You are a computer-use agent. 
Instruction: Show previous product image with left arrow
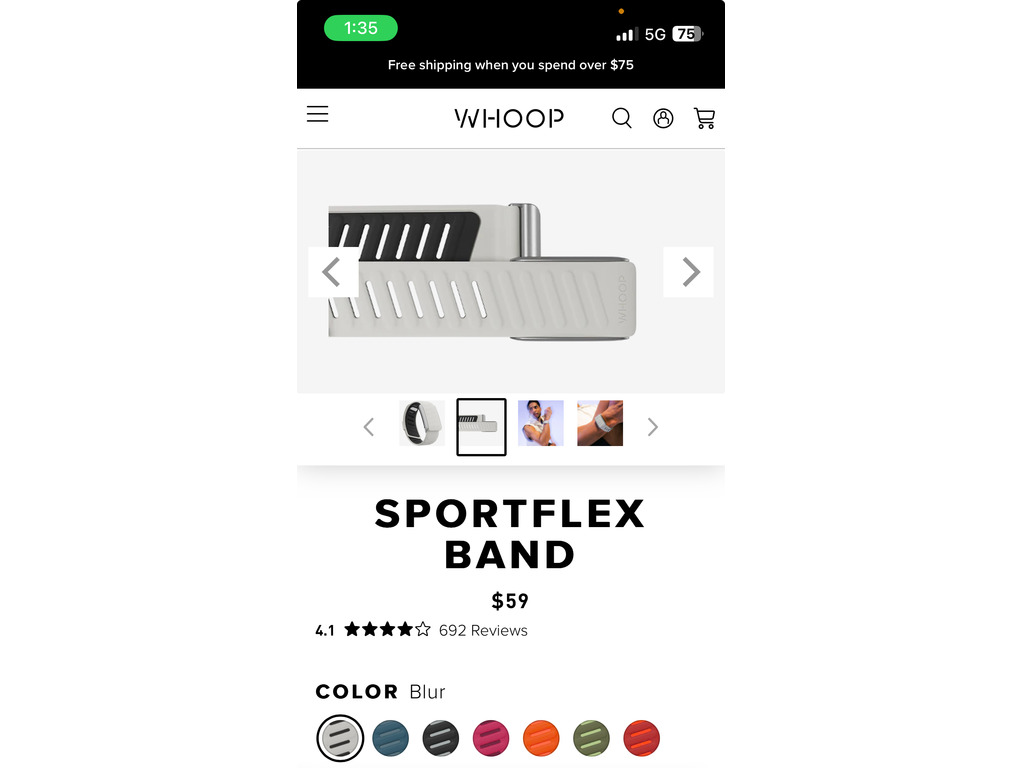tap(333, 272)
